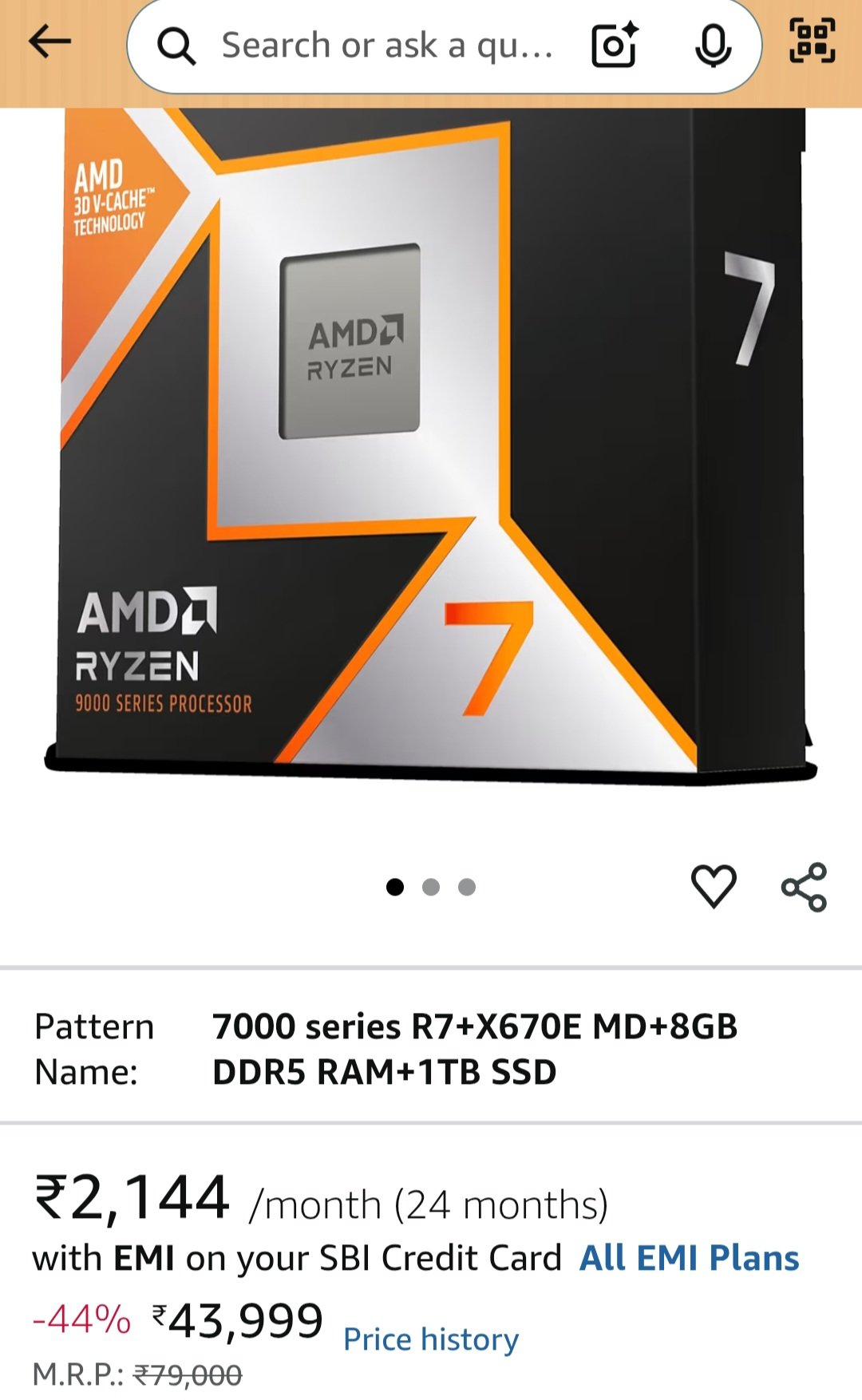
Task: Share this product using share icon
Action: coord(805,887)
